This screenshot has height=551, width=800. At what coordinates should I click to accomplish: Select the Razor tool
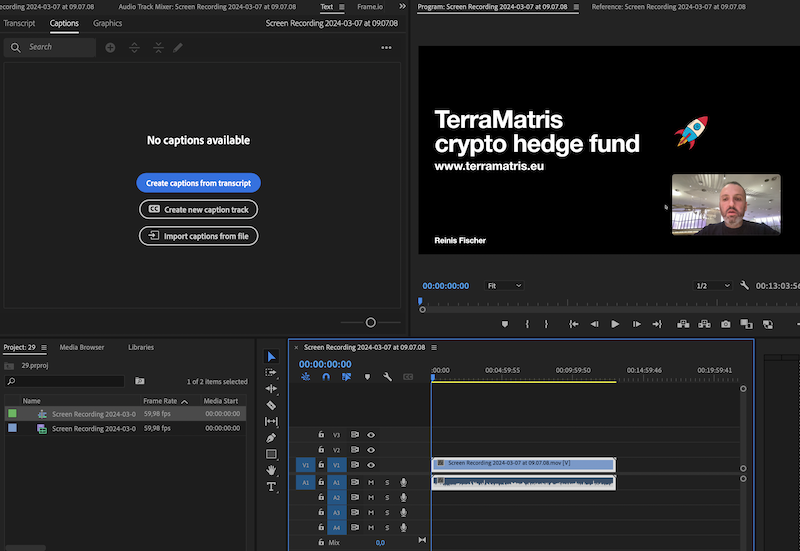pos(271,405)
